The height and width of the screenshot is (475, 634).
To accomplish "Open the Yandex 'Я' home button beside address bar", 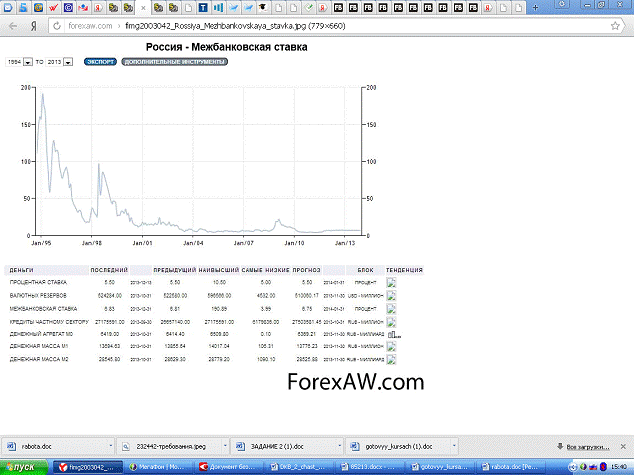I will click(x=34, y=26).
